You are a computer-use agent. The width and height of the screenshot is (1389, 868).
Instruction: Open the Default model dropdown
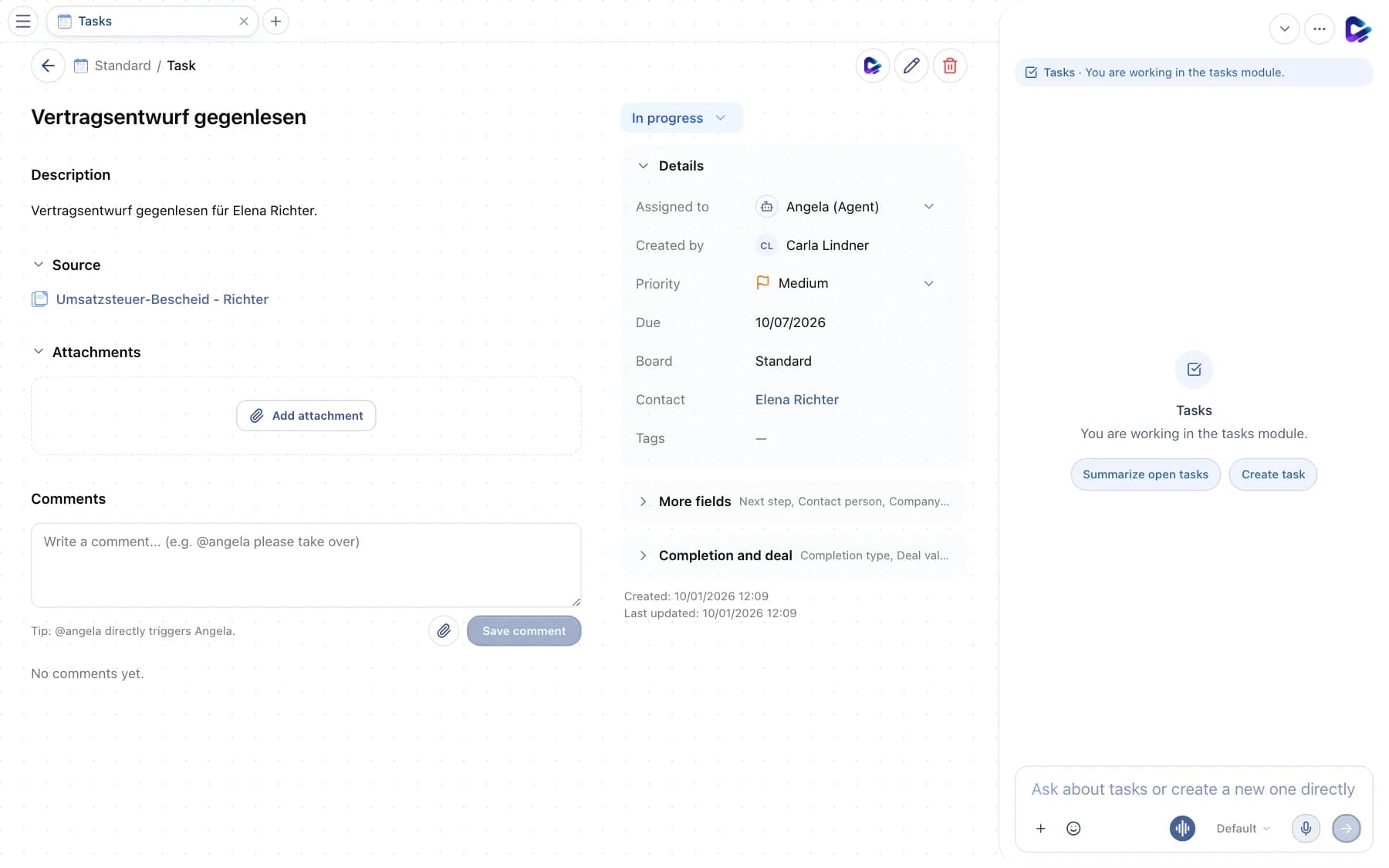pos(1242,828)
